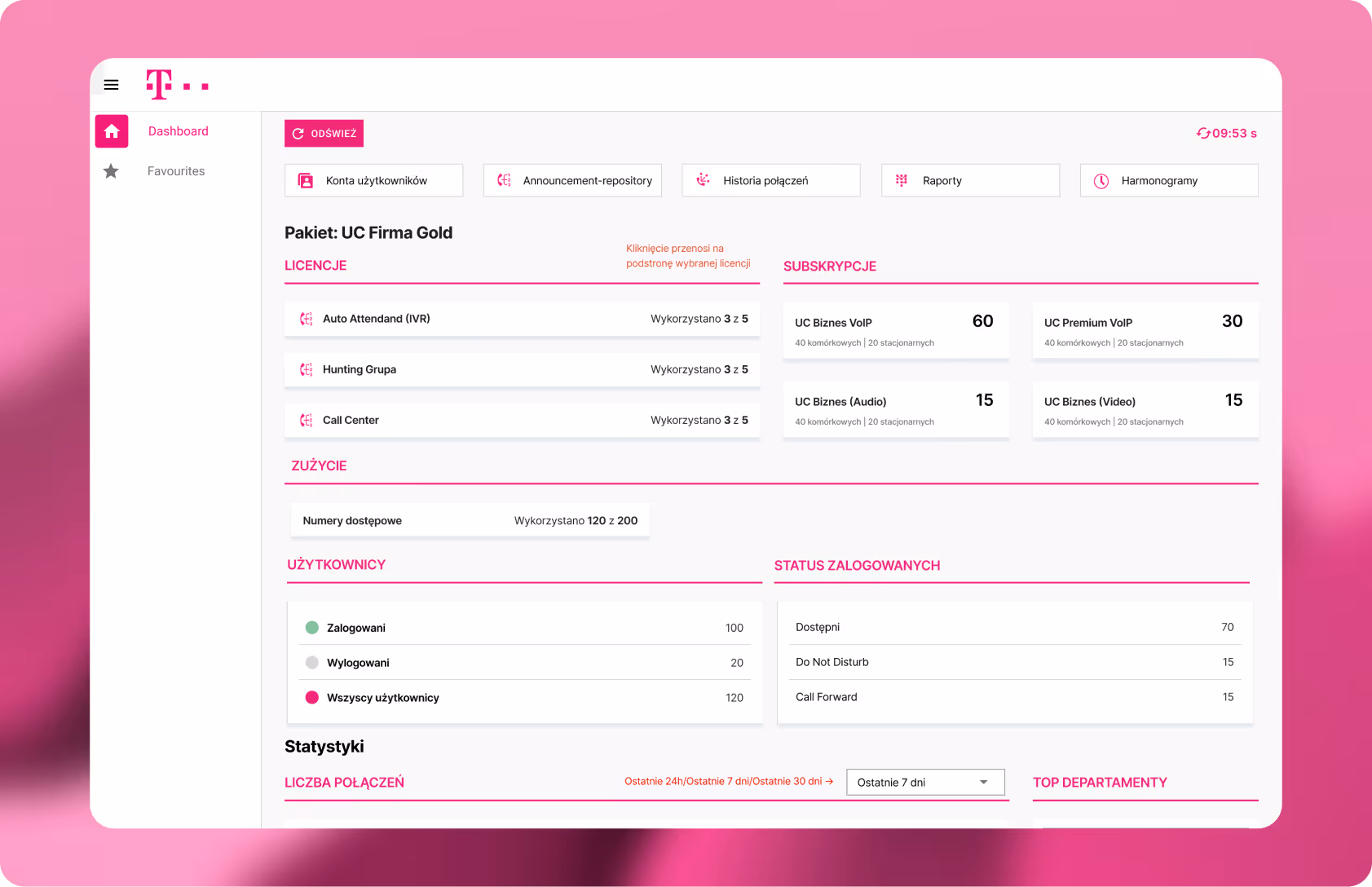Screen dimensions: 1372x887
Task: Click the auto-refresh timer icon
Action: coord(1203,133)
